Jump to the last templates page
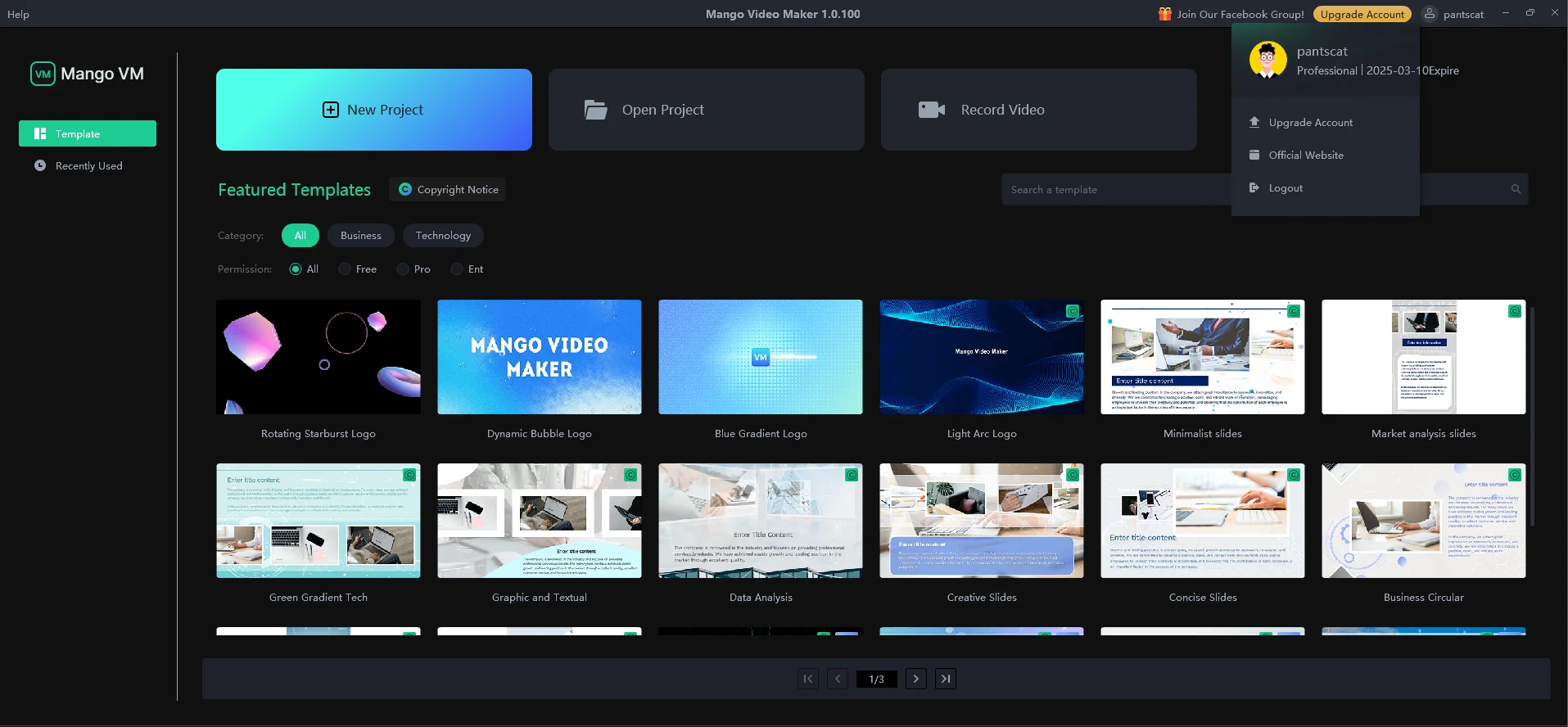Screen dimensions: 1568x727 tap(946, 679)
